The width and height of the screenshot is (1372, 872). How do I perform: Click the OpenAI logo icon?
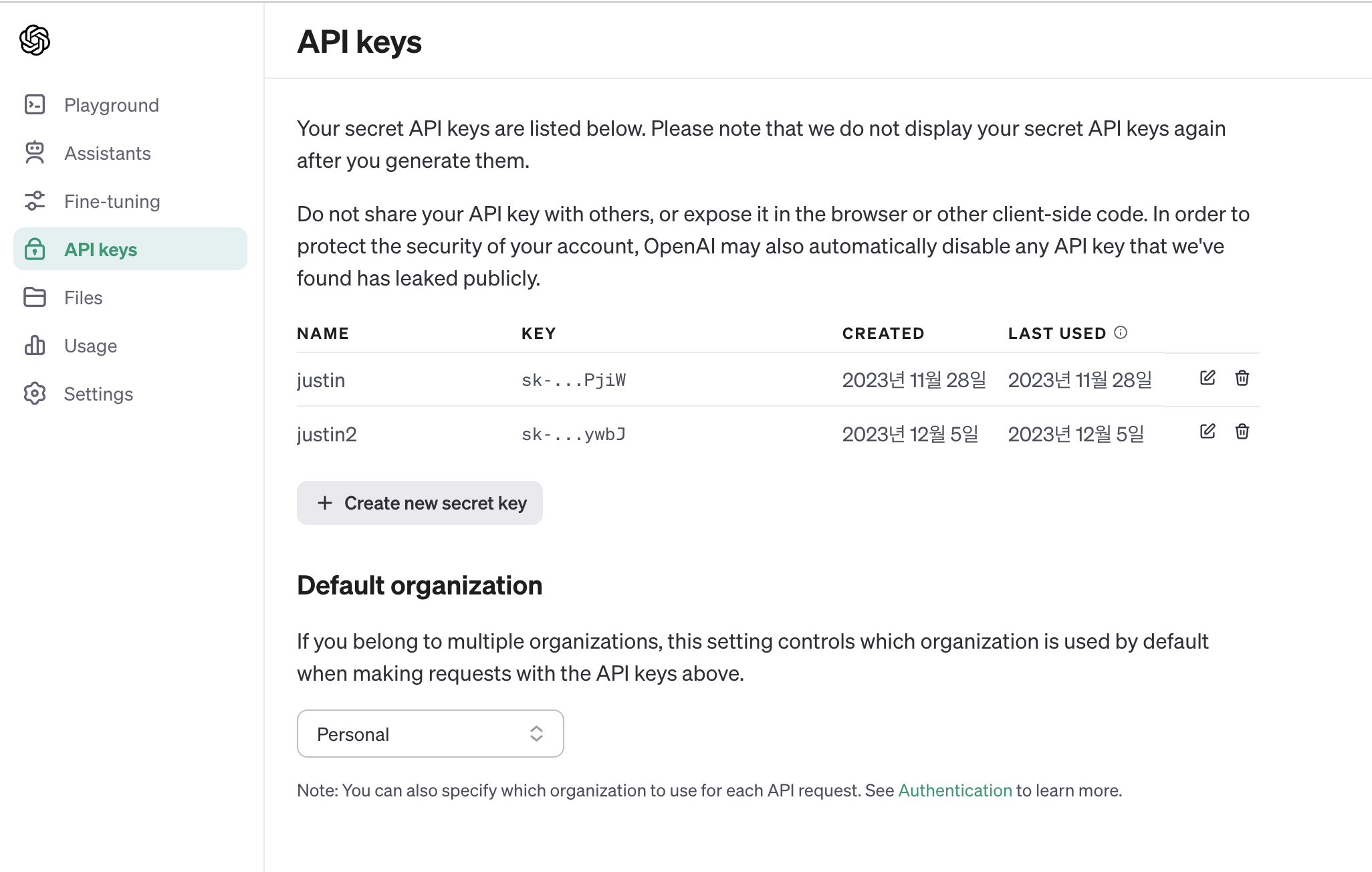click(x=35, y=40)
